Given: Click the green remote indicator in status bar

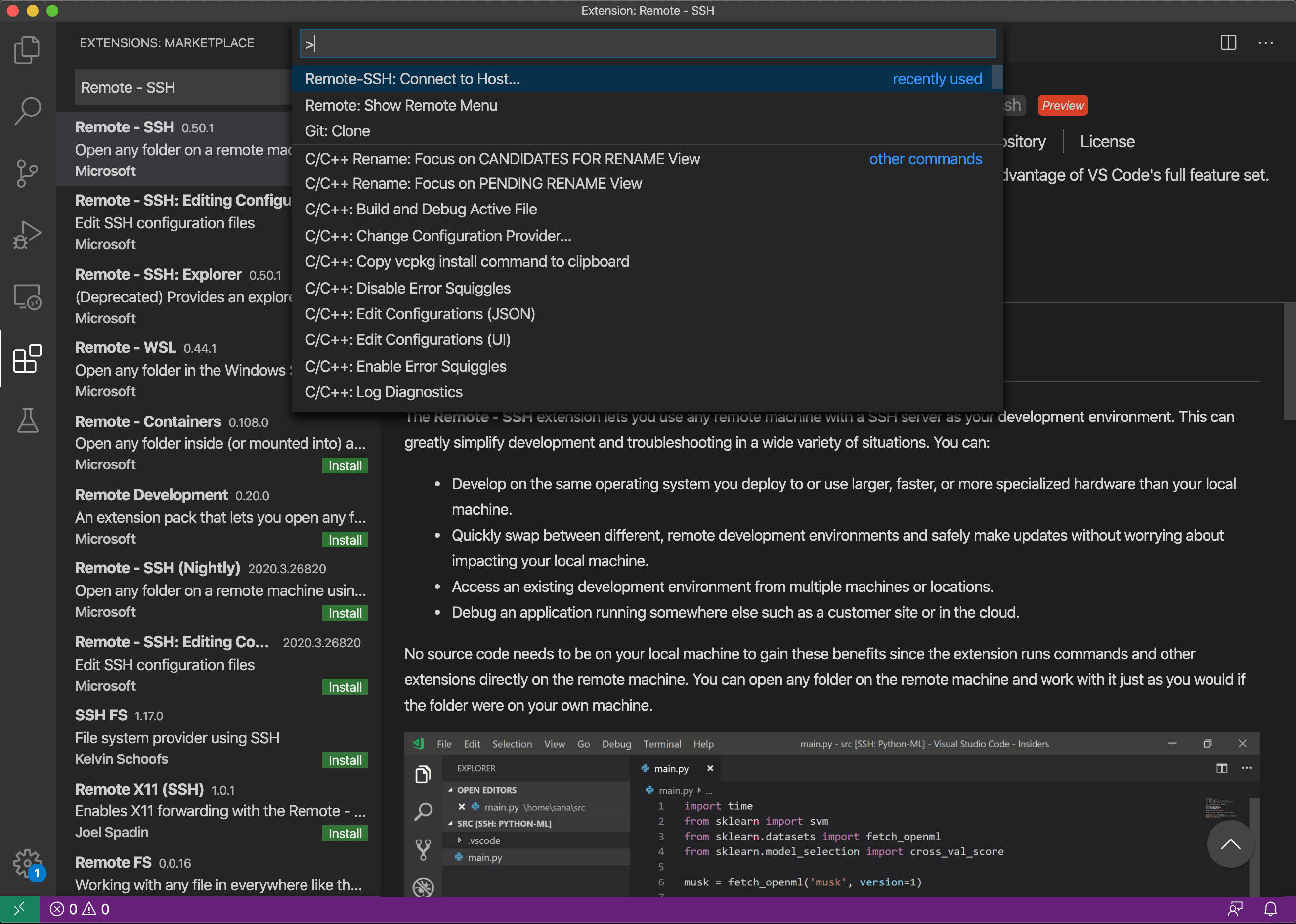Looking at the screenshot, I should pos(19,909).
